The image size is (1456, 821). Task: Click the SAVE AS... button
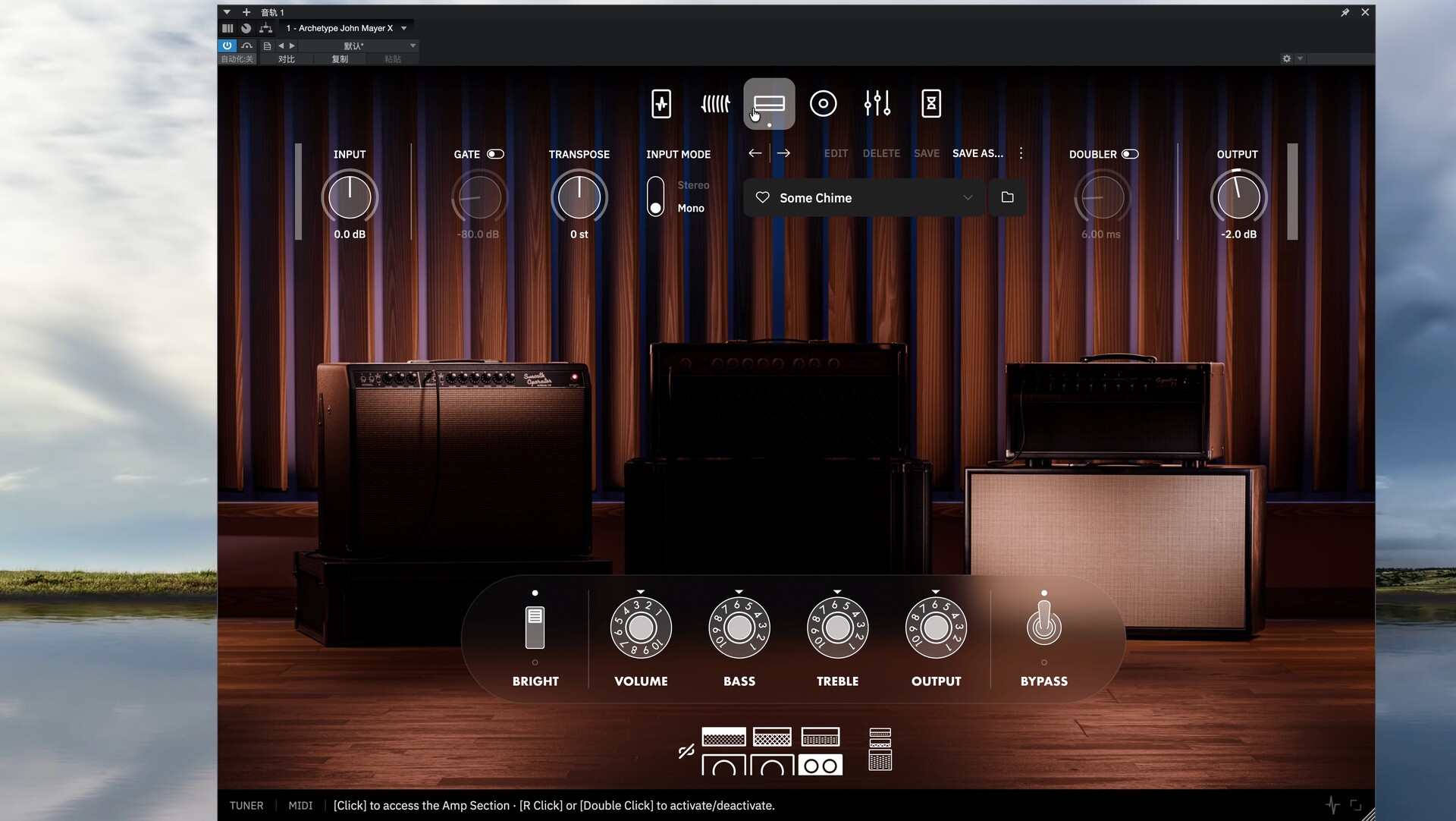977,153
